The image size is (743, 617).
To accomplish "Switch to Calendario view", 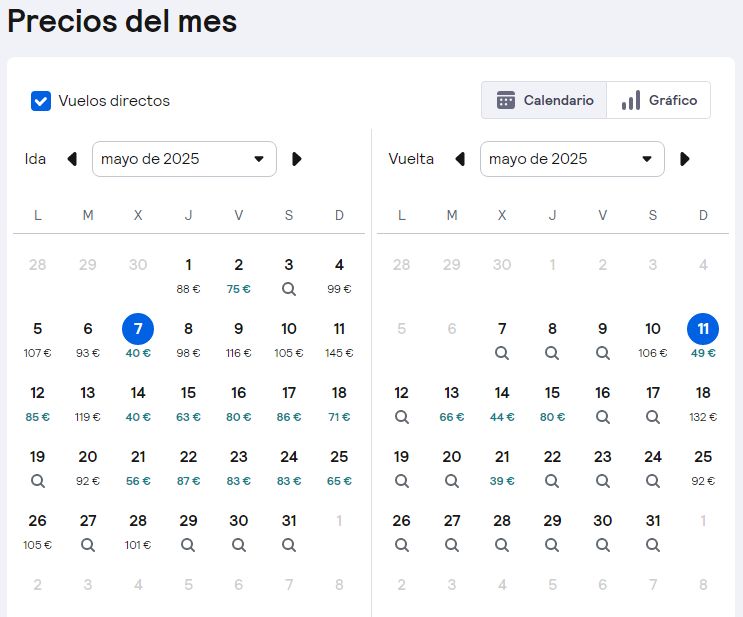I will point(545,100).
